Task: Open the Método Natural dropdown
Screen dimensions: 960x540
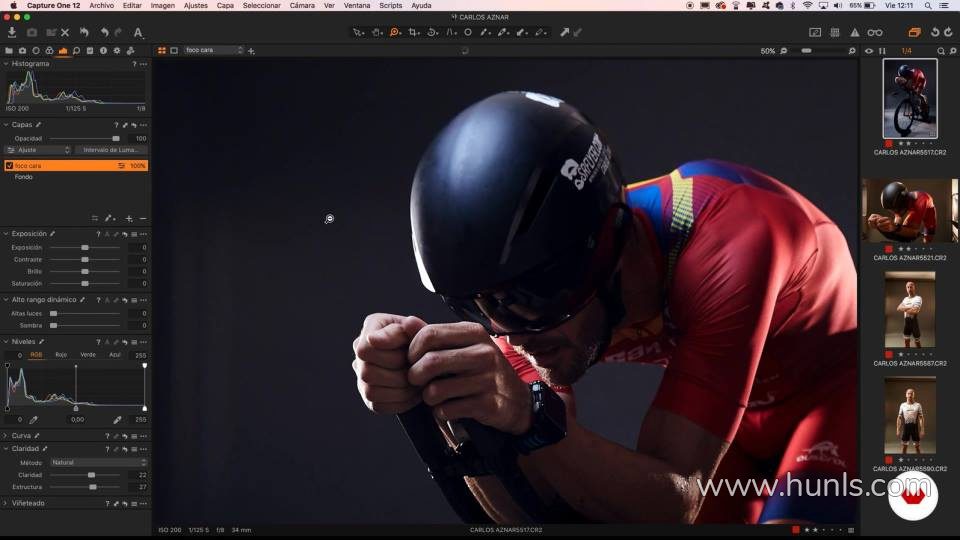Action: [x=99, y=462]
